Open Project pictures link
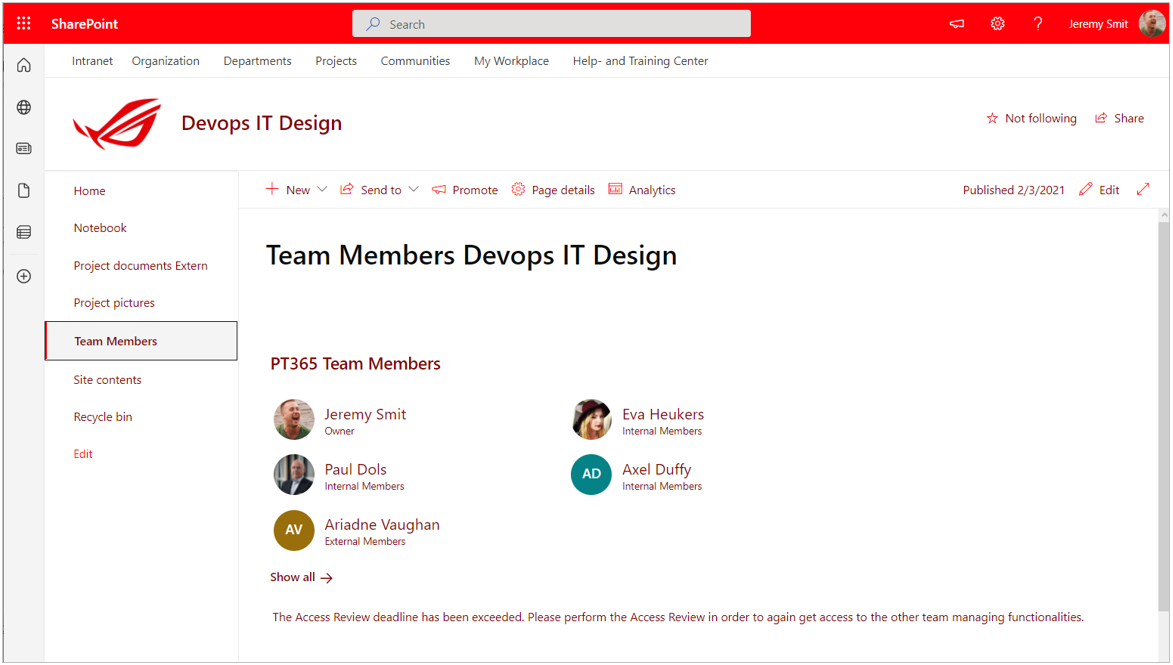The image size is (1173, 665). [114, 303]
